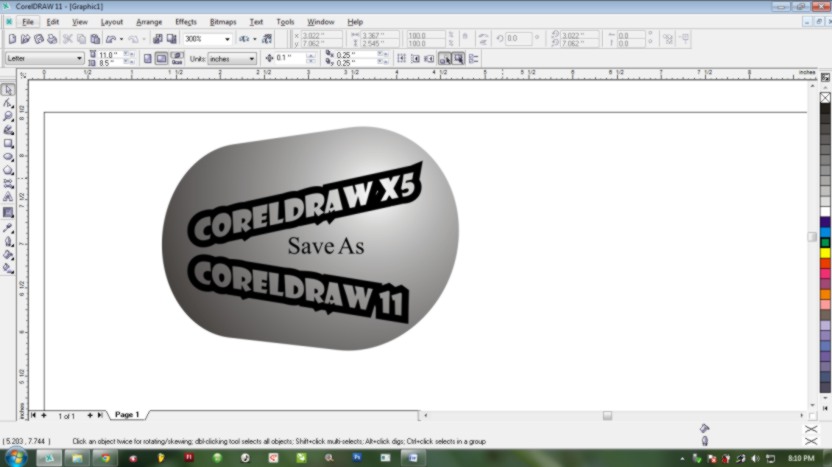Image resolution: width=832 pixels, height=467 pixels.
Task: Select the Polygon tool
Action: (8, 170)
